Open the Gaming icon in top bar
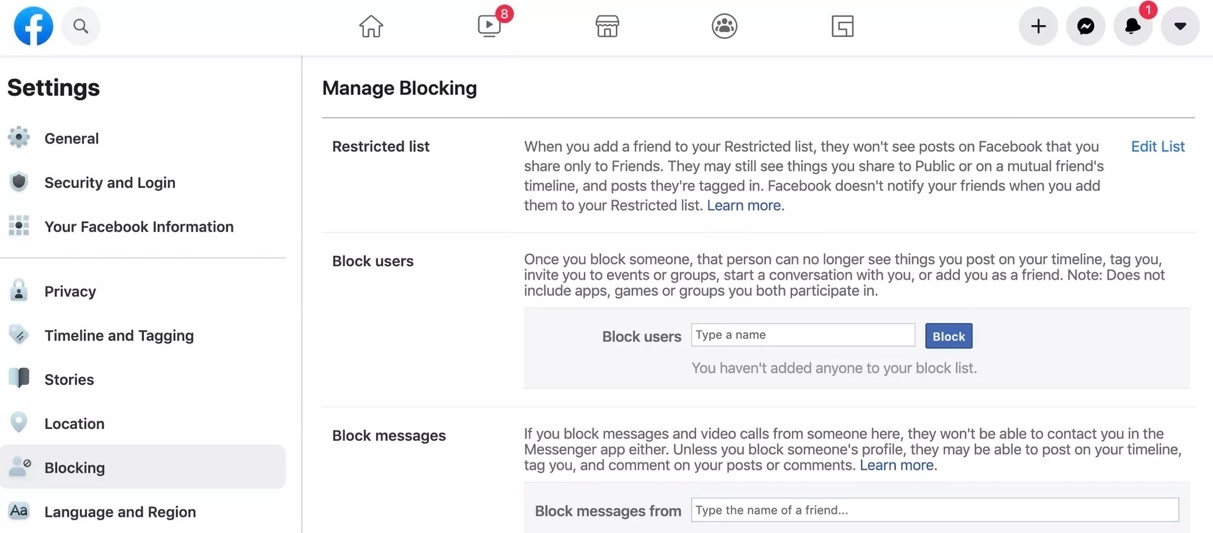Viewport: 1213px width, 533px height. pos(842,27)
